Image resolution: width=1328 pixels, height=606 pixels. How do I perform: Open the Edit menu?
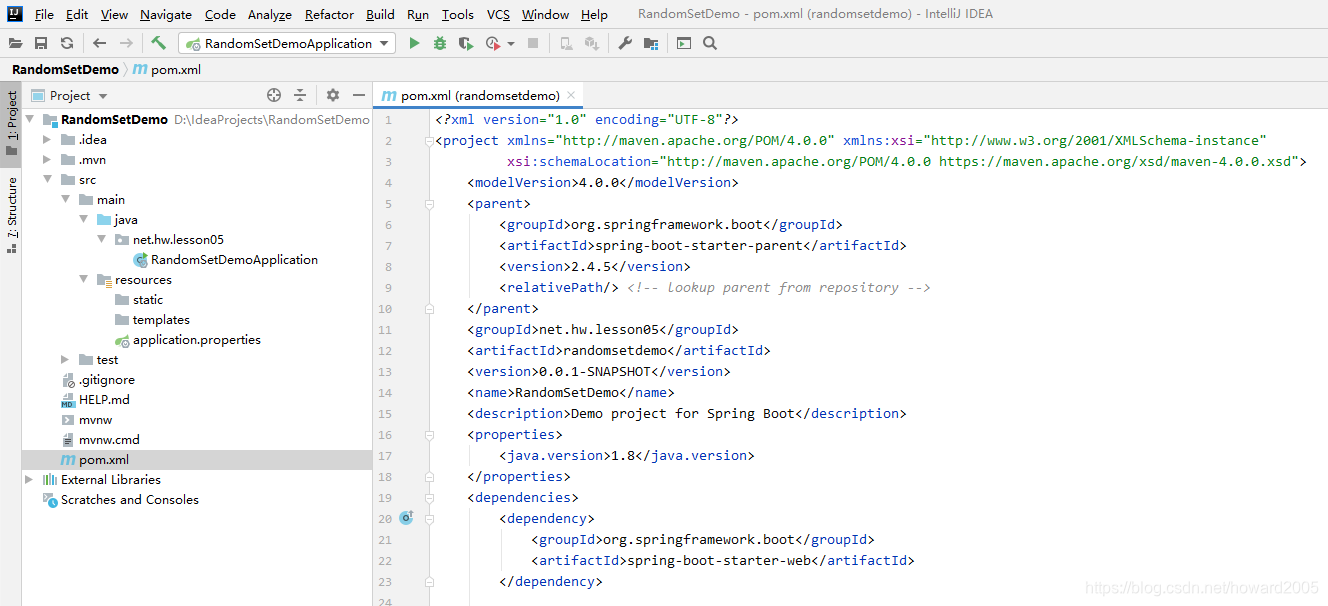(x=77, y=14)
